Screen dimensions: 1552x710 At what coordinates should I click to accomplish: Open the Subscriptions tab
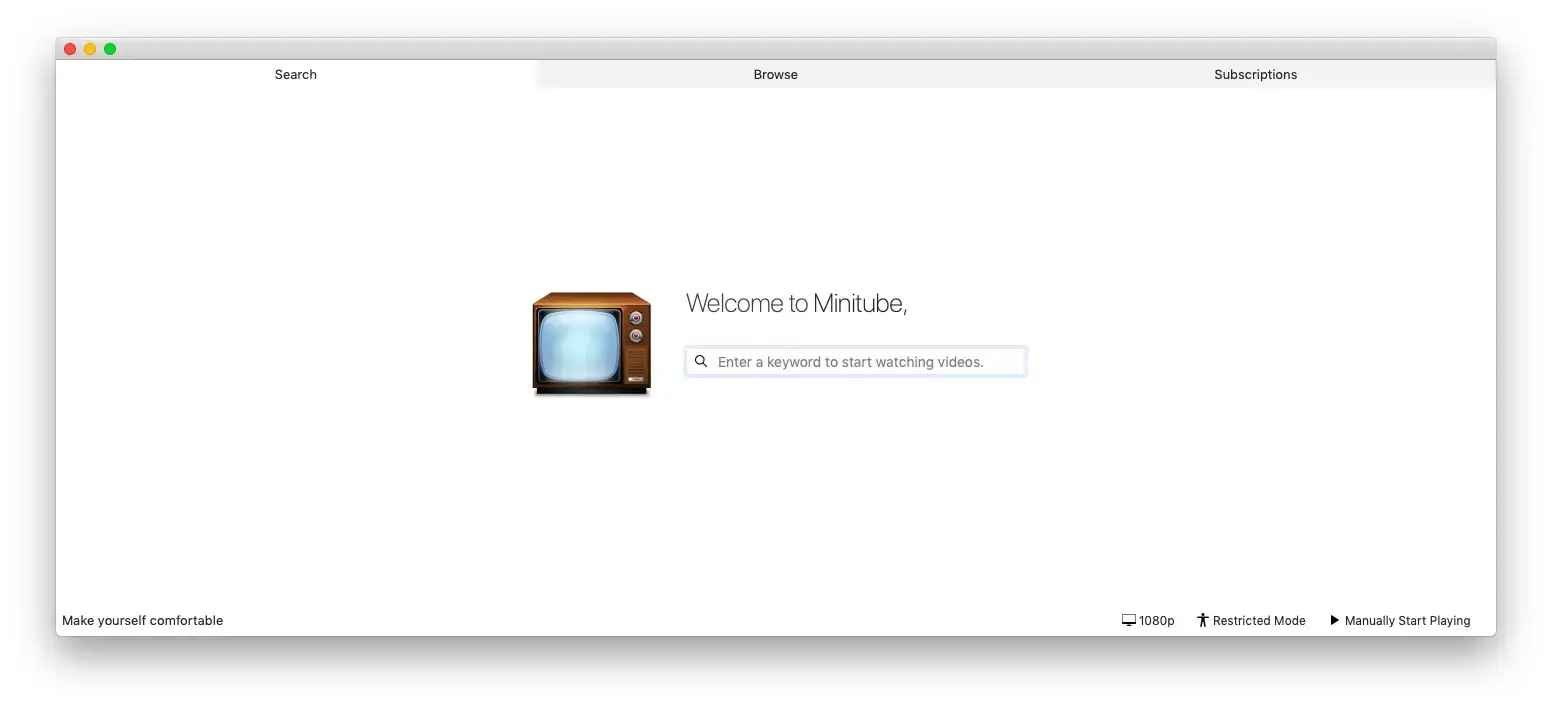(1256, 74)
